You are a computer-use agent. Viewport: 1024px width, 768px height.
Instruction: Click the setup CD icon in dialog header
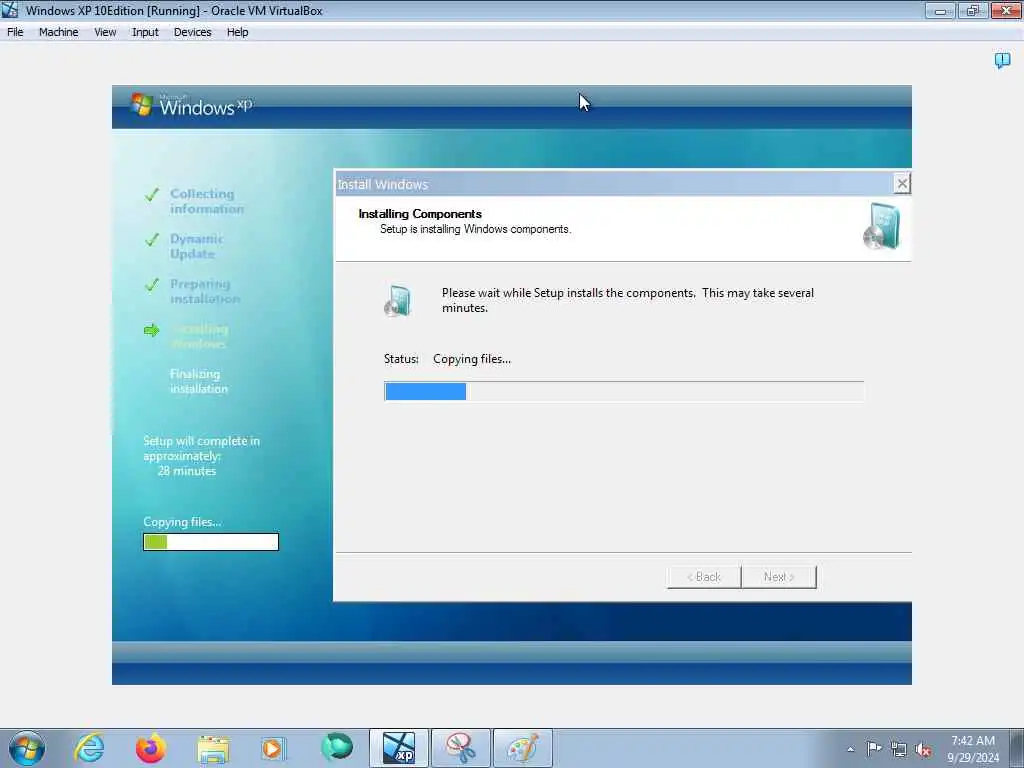click(x=882, y=227)
